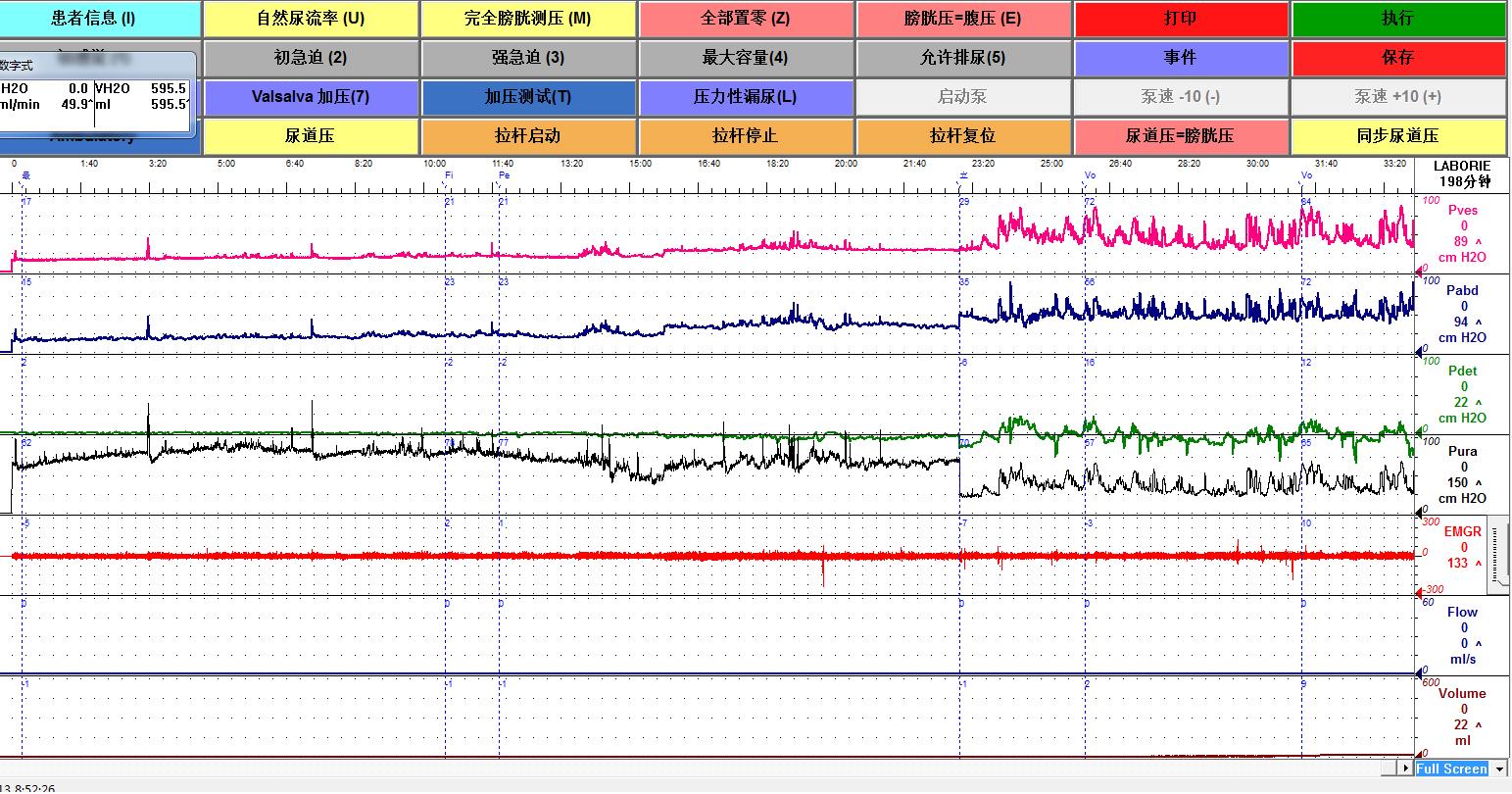The width and height of the screenshot is (1512, 794).
Task: Select the Pves channel label panel
Action: pyautogui.click(x=1462, y=233)
